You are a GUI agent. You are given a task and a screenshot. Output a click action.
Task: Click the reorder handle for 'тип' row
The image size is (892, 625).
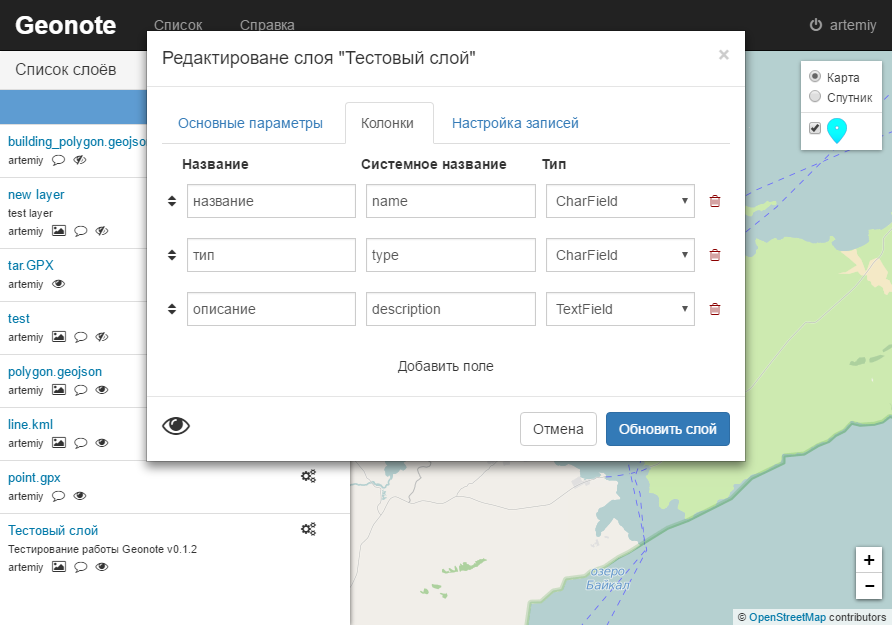pyautogui.click(x=172, y=255)
